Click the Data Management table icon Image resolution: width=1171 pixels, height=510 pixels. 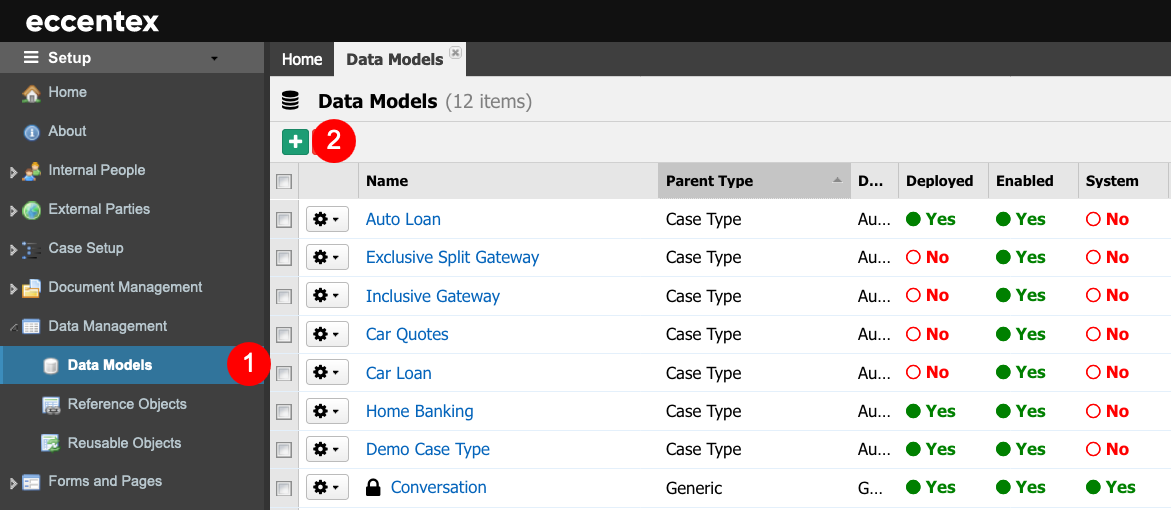[31, 326]
